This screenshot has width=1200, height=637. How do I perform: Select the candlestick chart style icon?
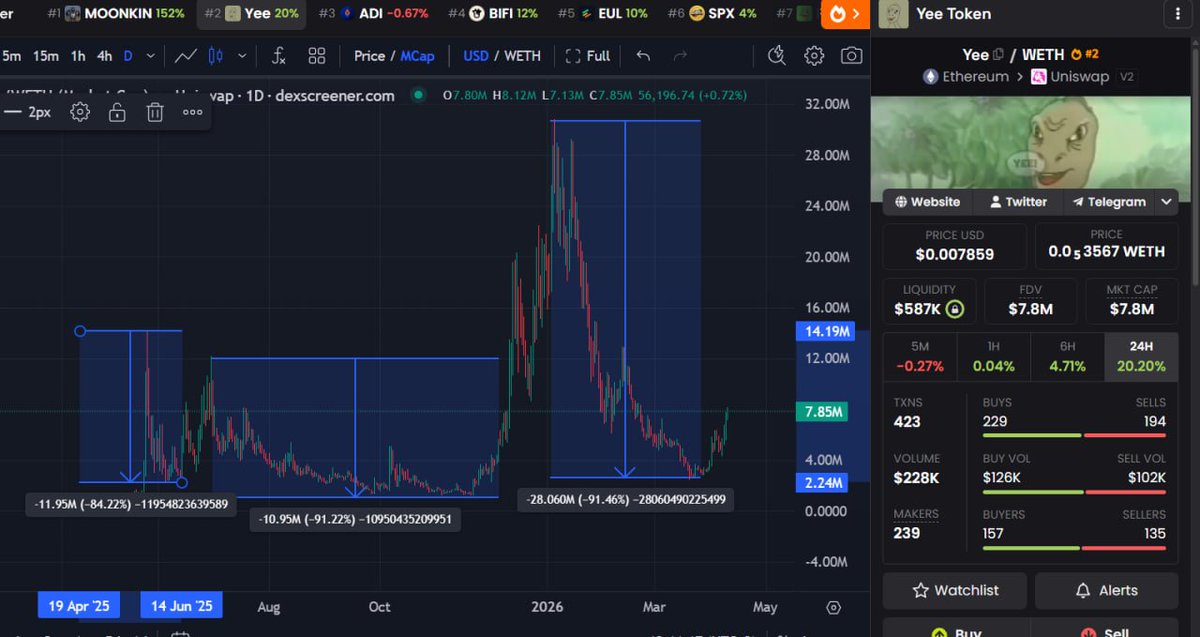click(x=214, y=56)
